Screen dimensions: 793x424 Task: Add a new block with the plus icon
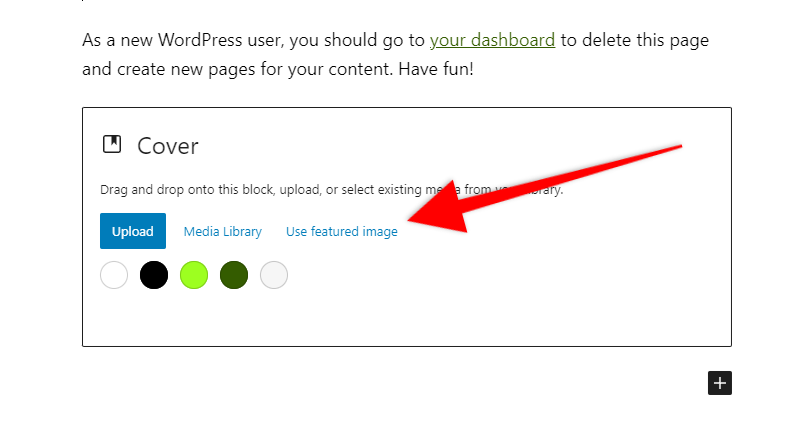[720, 383]
